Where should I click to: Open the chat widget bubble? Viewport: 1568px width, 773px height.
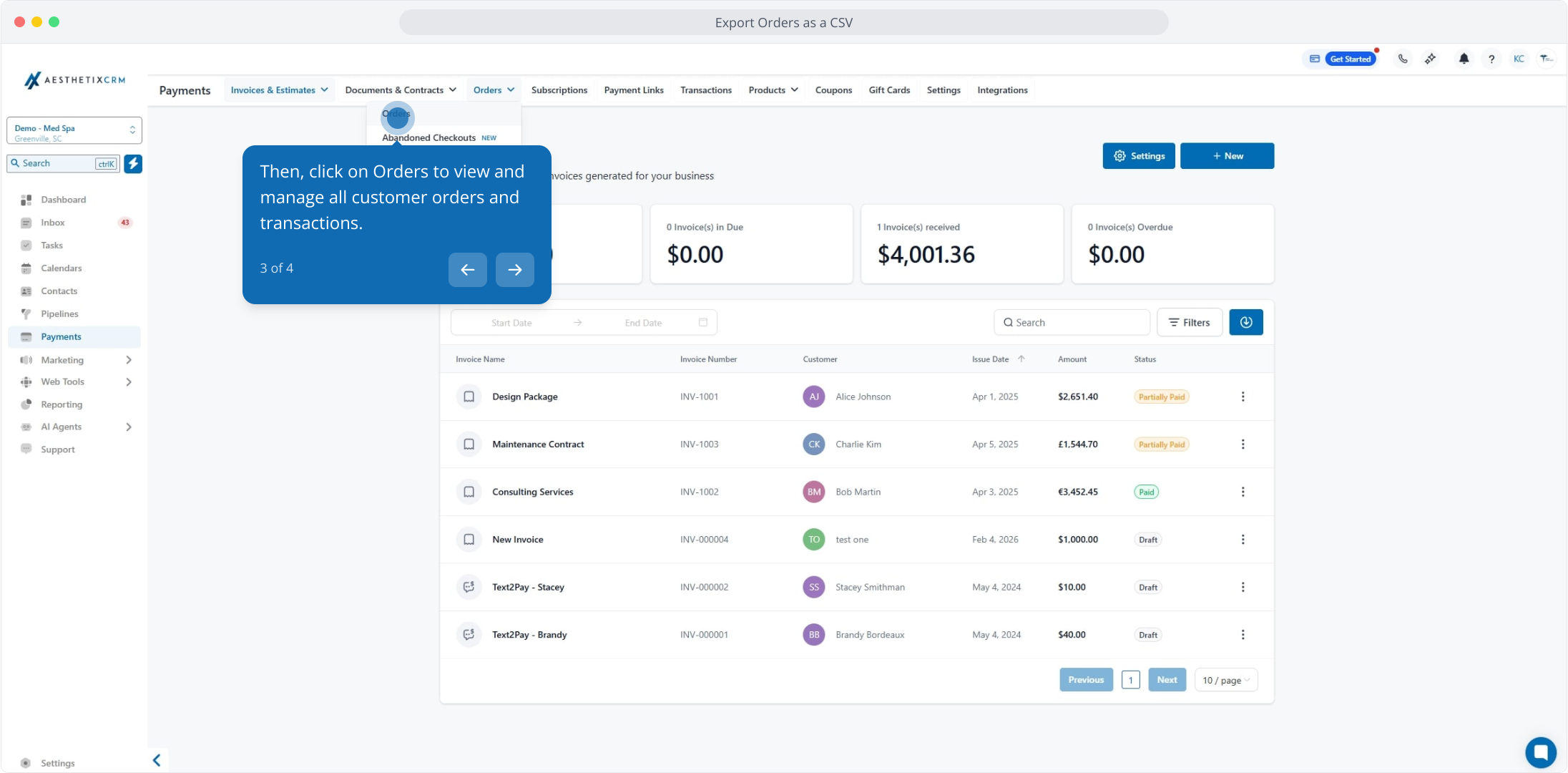[1540, 752]
